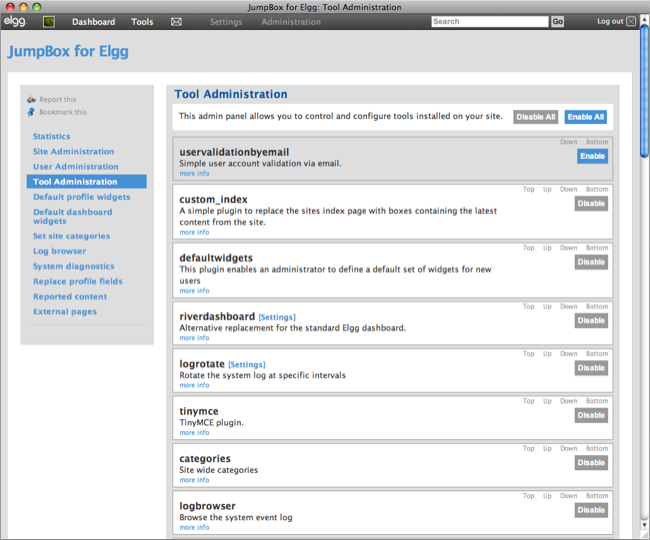Screen dimensions: 650x540
Task: Open the Tools menu
Action: tap(142, 22)
